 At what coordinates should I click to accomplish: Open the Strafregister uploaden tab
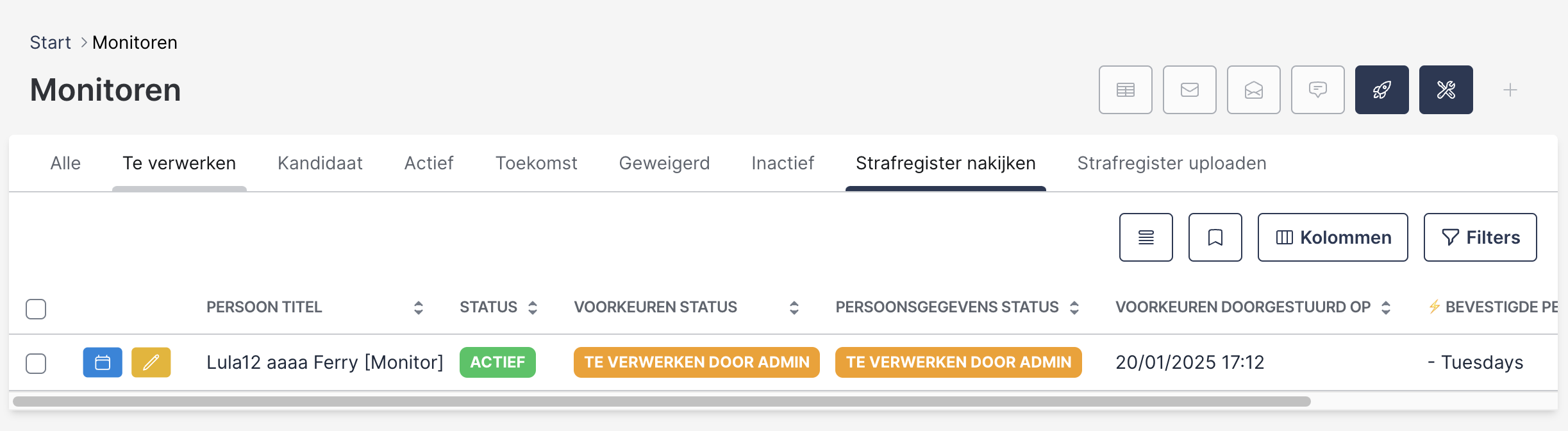tap(1171, 164)
